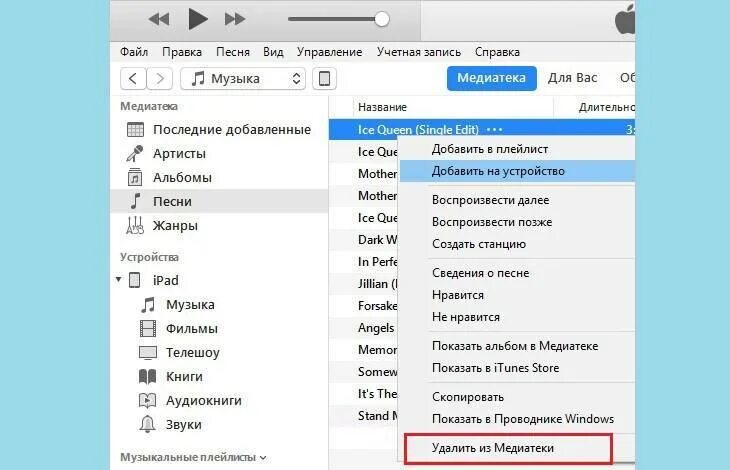Image resolution: width=730 pixels, height=470 pixels.
Task: Click the Звуки bell icon
Action: point(148,424)
